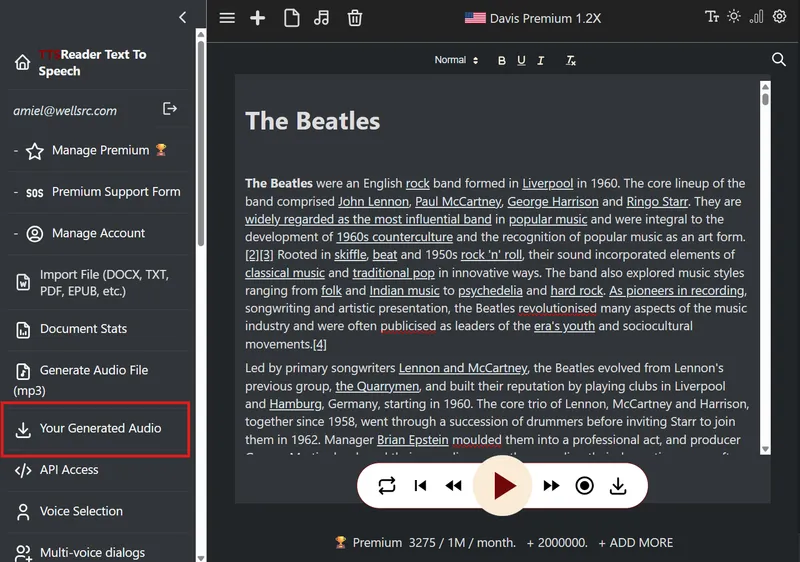Add a new document with plus icon
Screen dimensions: 800x562
[258, 18]
